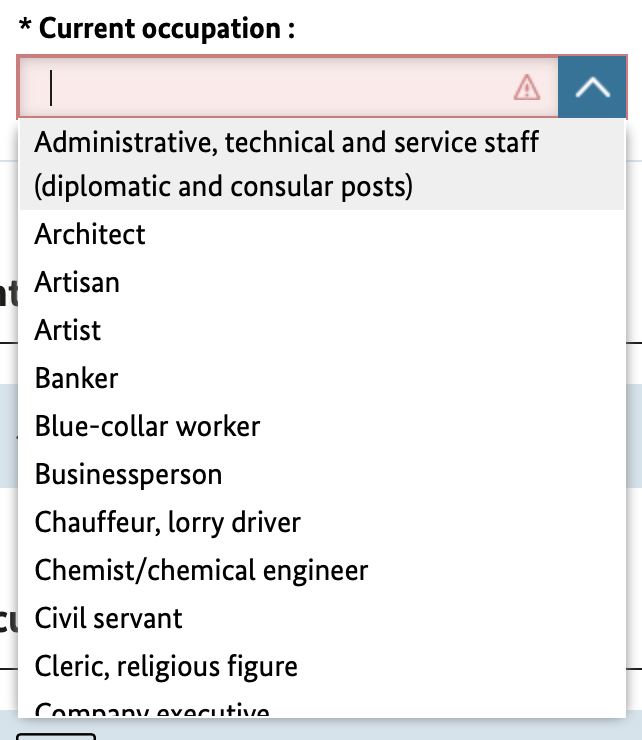Pick Artist from the occupation options

tap(68, 330)
